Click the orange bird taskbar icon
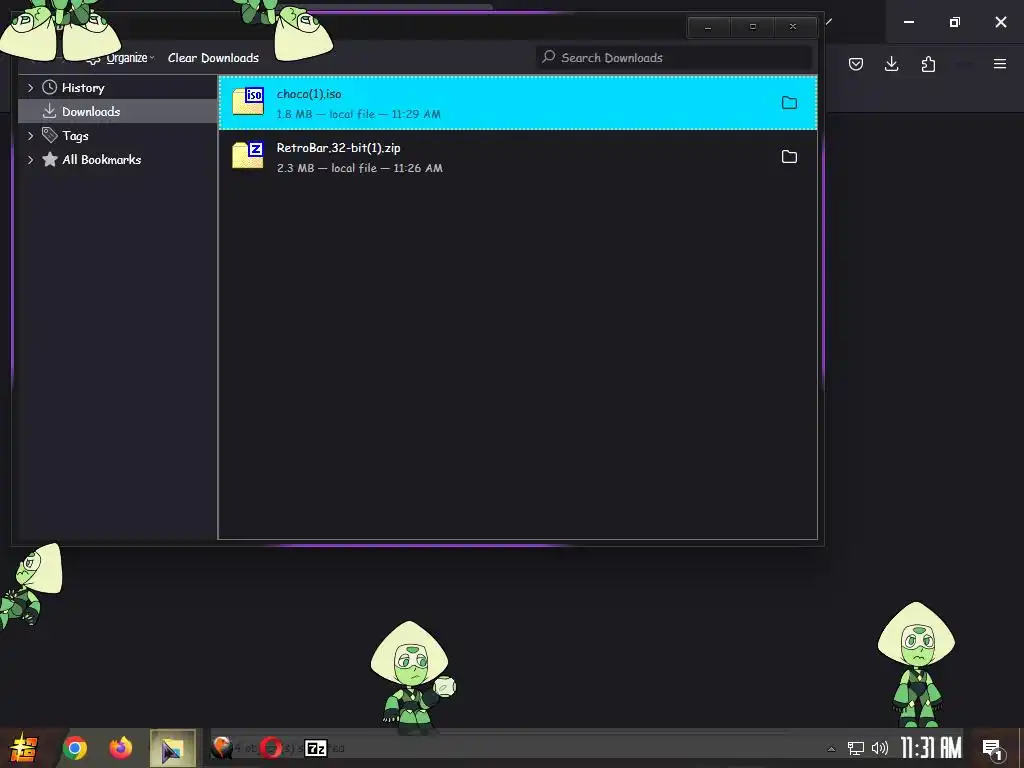 tap(222, 748)
